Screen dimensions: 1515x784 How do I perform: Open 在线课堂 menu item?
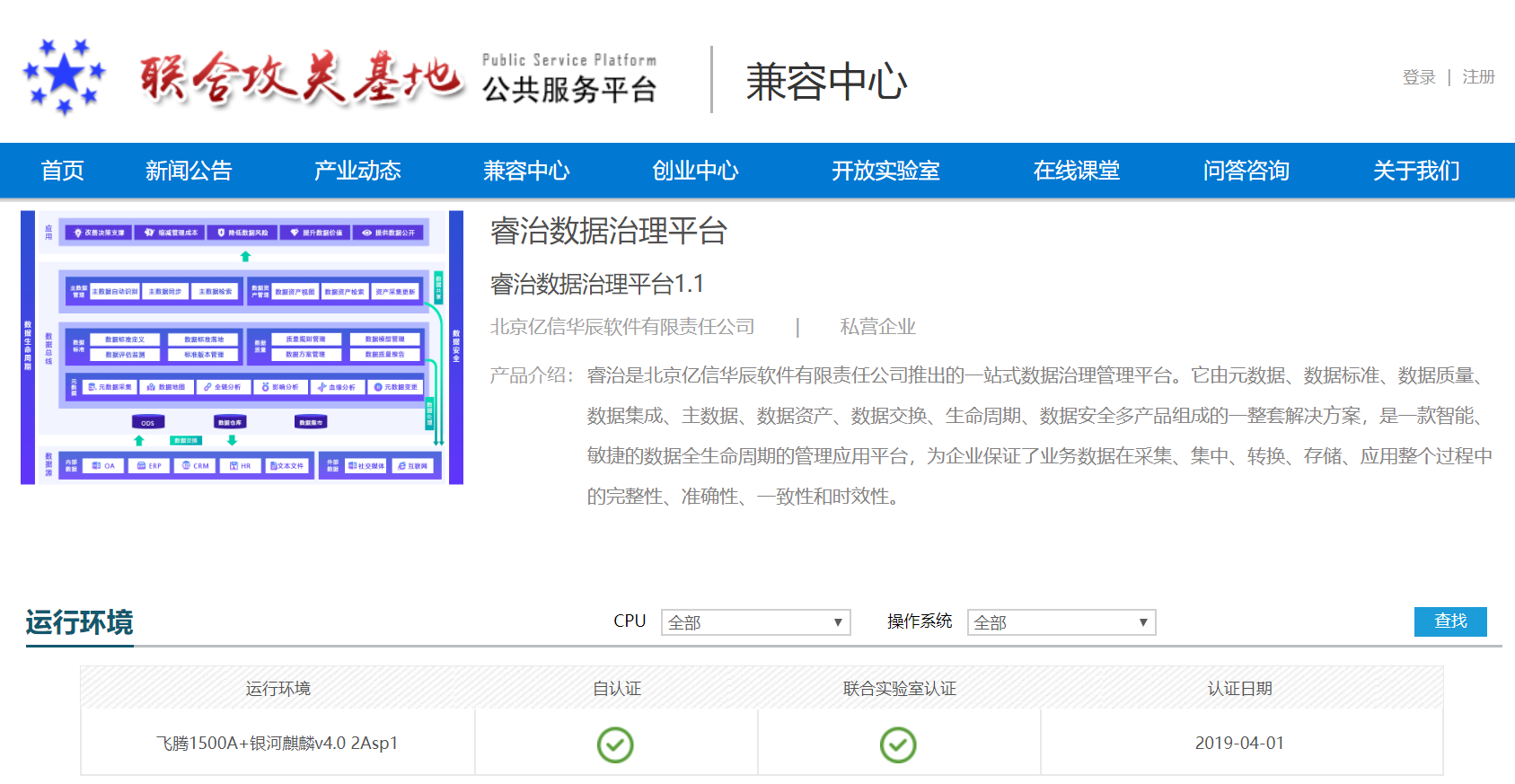point(1077,171)
